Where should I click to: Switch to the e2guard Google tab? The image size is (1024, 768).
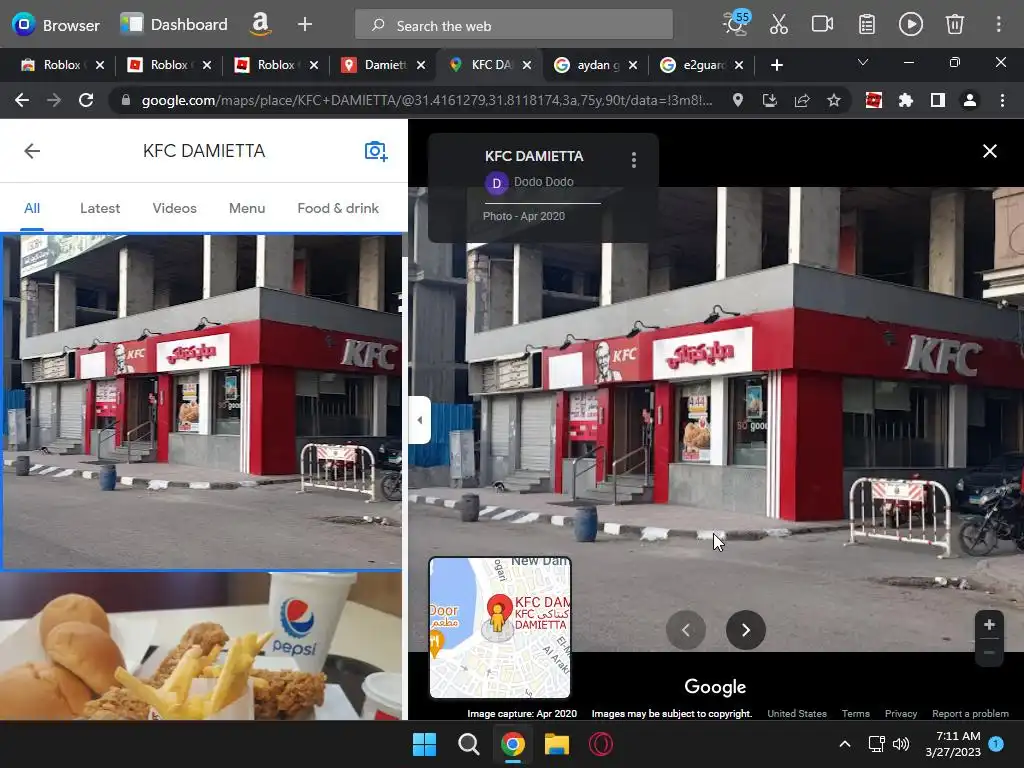[701, 65]
